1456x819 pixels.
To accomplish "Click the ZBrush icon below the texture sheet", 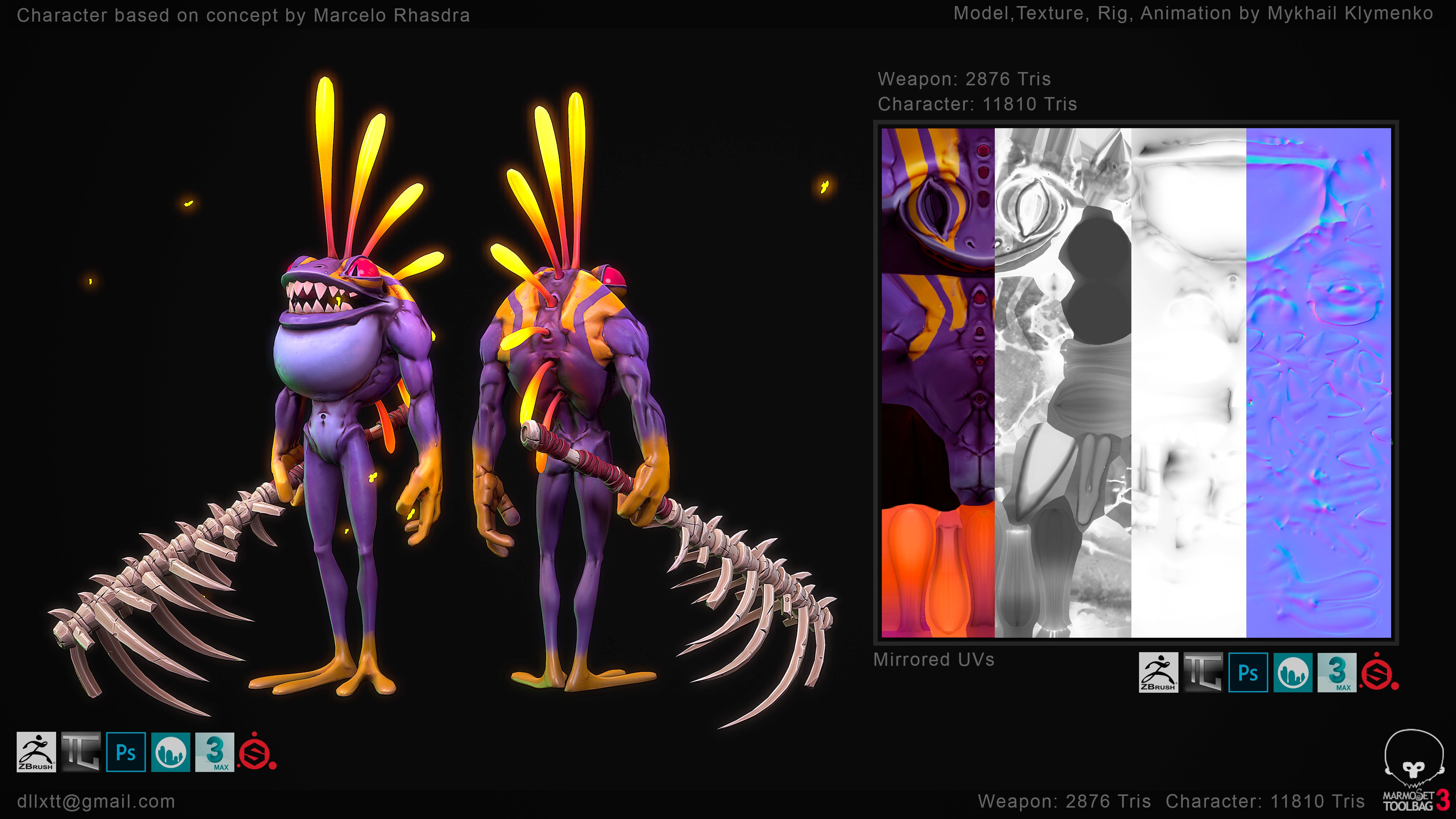I will click(x=1158, y=672).
